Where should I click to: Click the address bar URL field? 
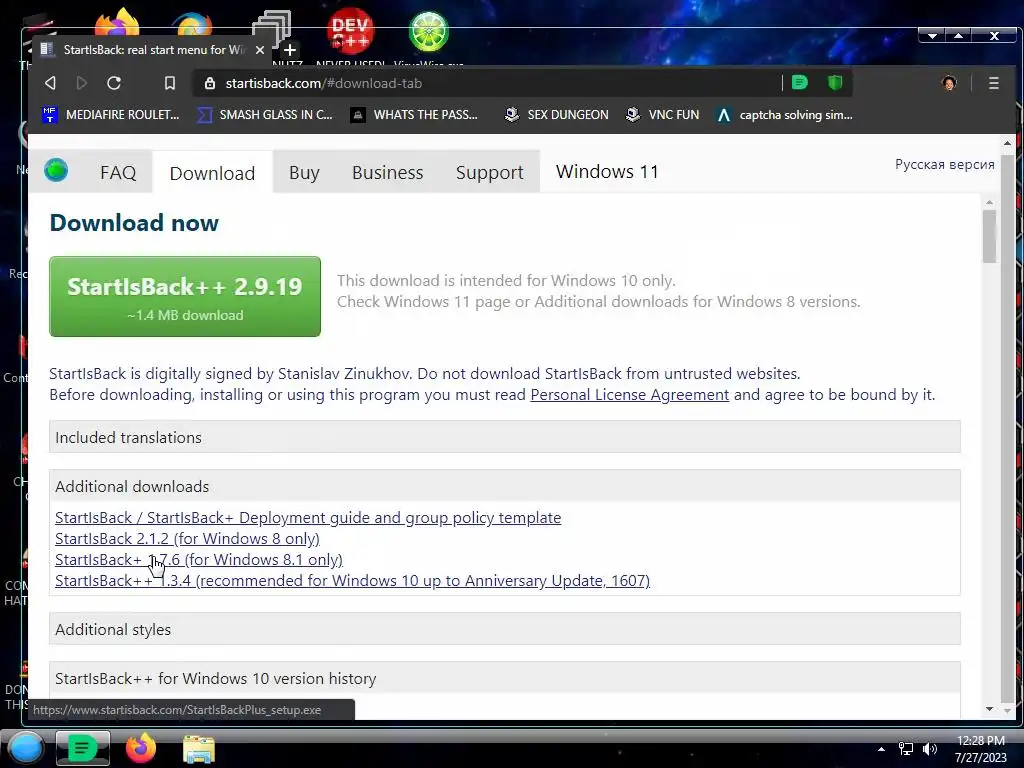tap(487, 83)
